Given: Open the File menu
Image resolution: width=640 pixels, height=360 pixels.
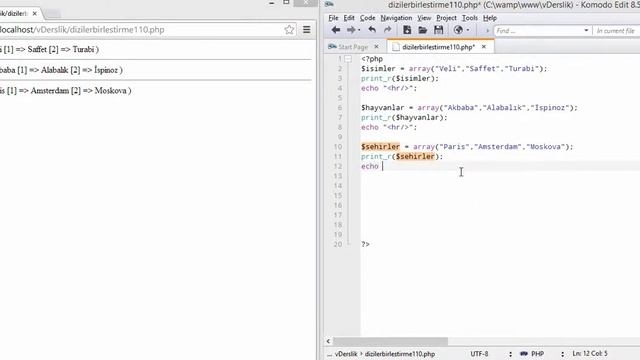Looking at the screenshot, I should click(333, 18).
